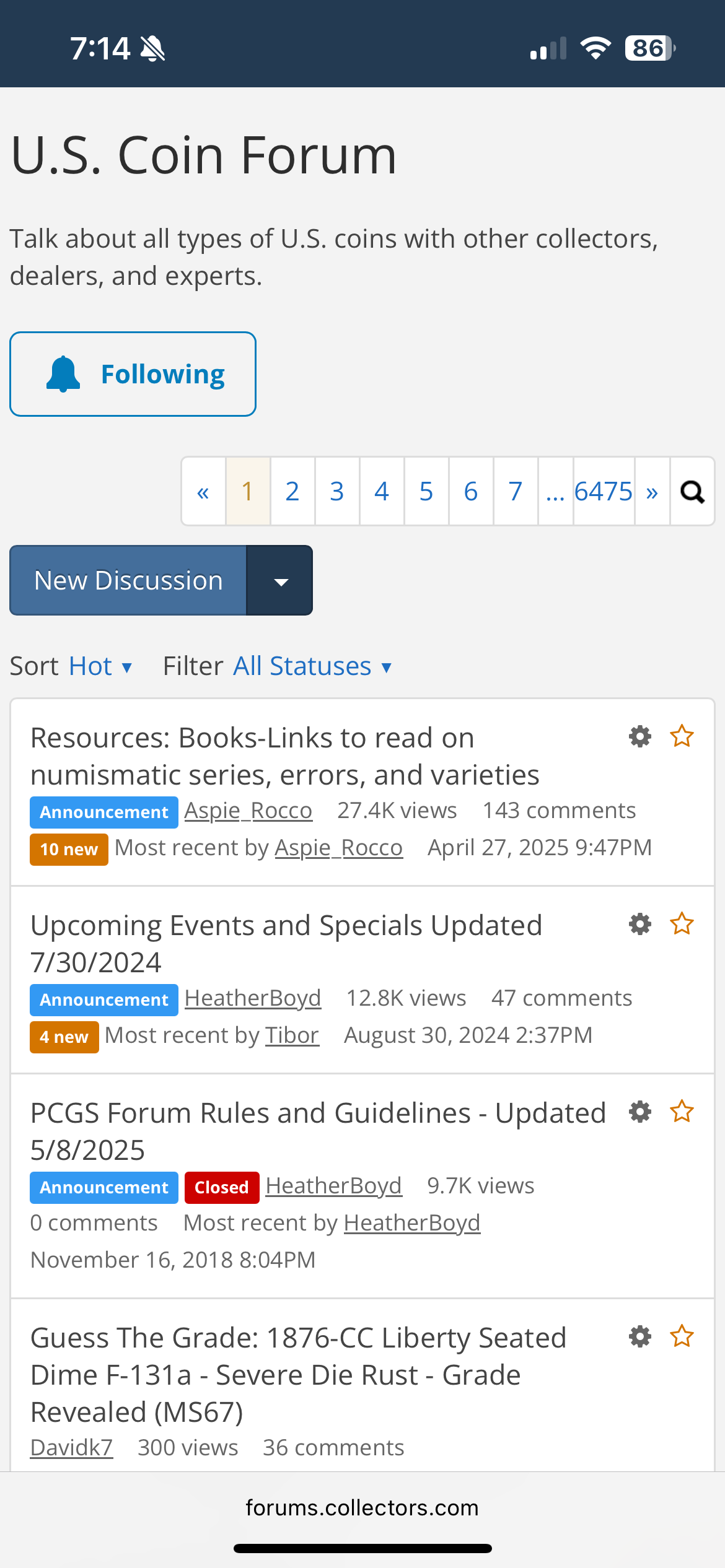Screen dimensions: 725x1568
Task: Start a New Discussion
Action: [x=128, y=580]
